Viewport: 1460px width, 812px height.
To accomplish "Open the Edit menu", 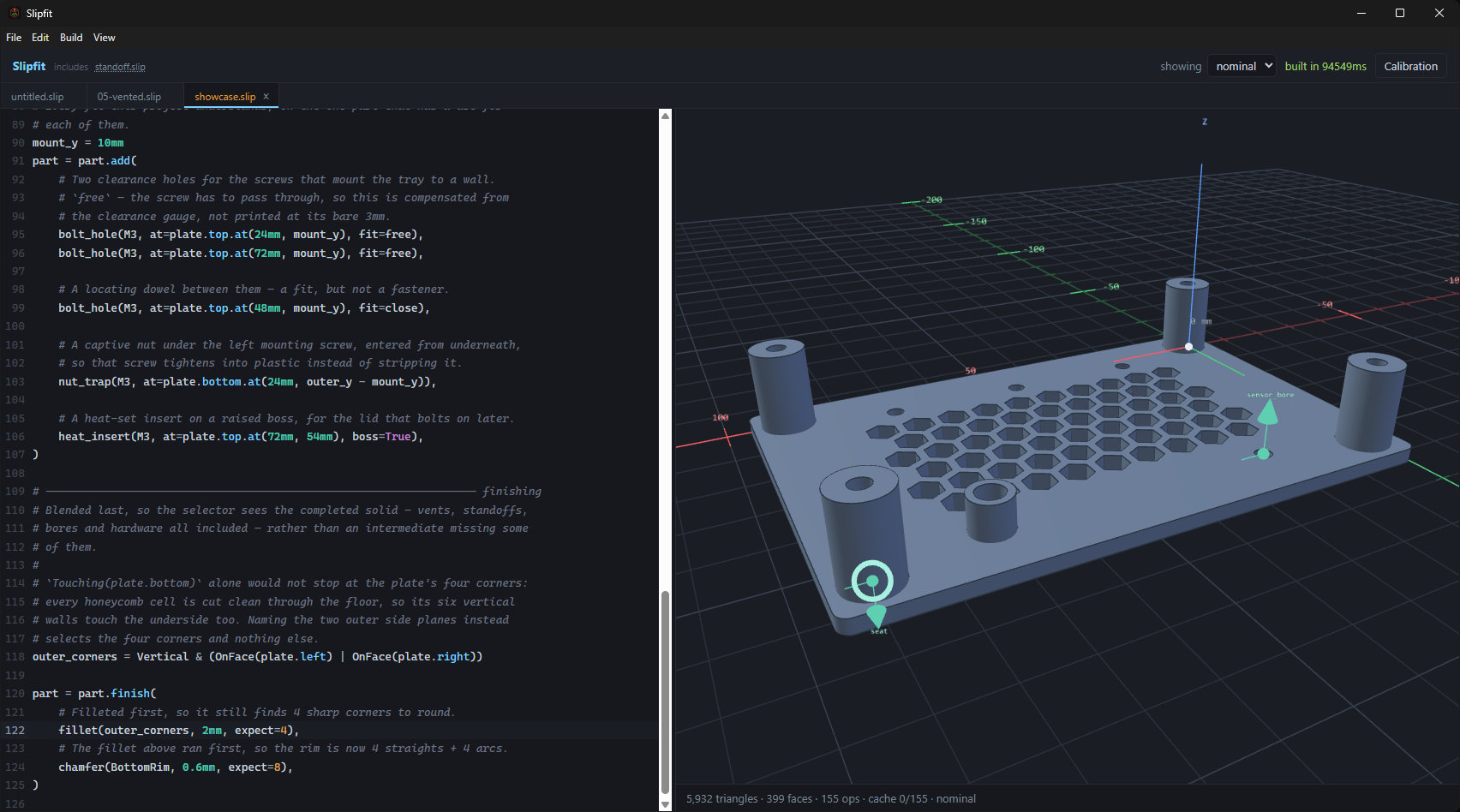I will pyautogui.click(x=40, y=38).
